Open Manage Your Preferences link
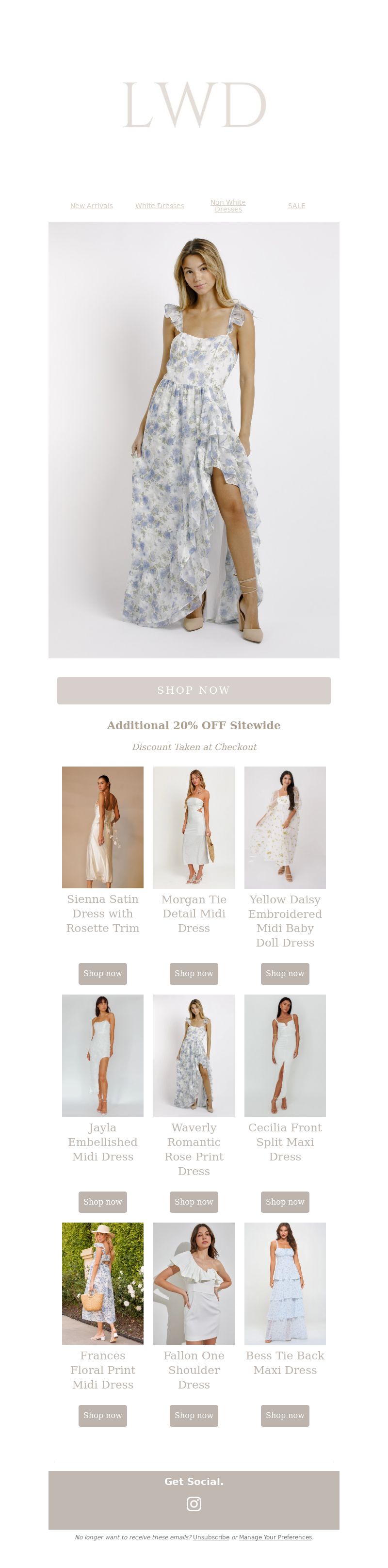388x1568 pixels. pyautogui.click(x=275, y=1537)
